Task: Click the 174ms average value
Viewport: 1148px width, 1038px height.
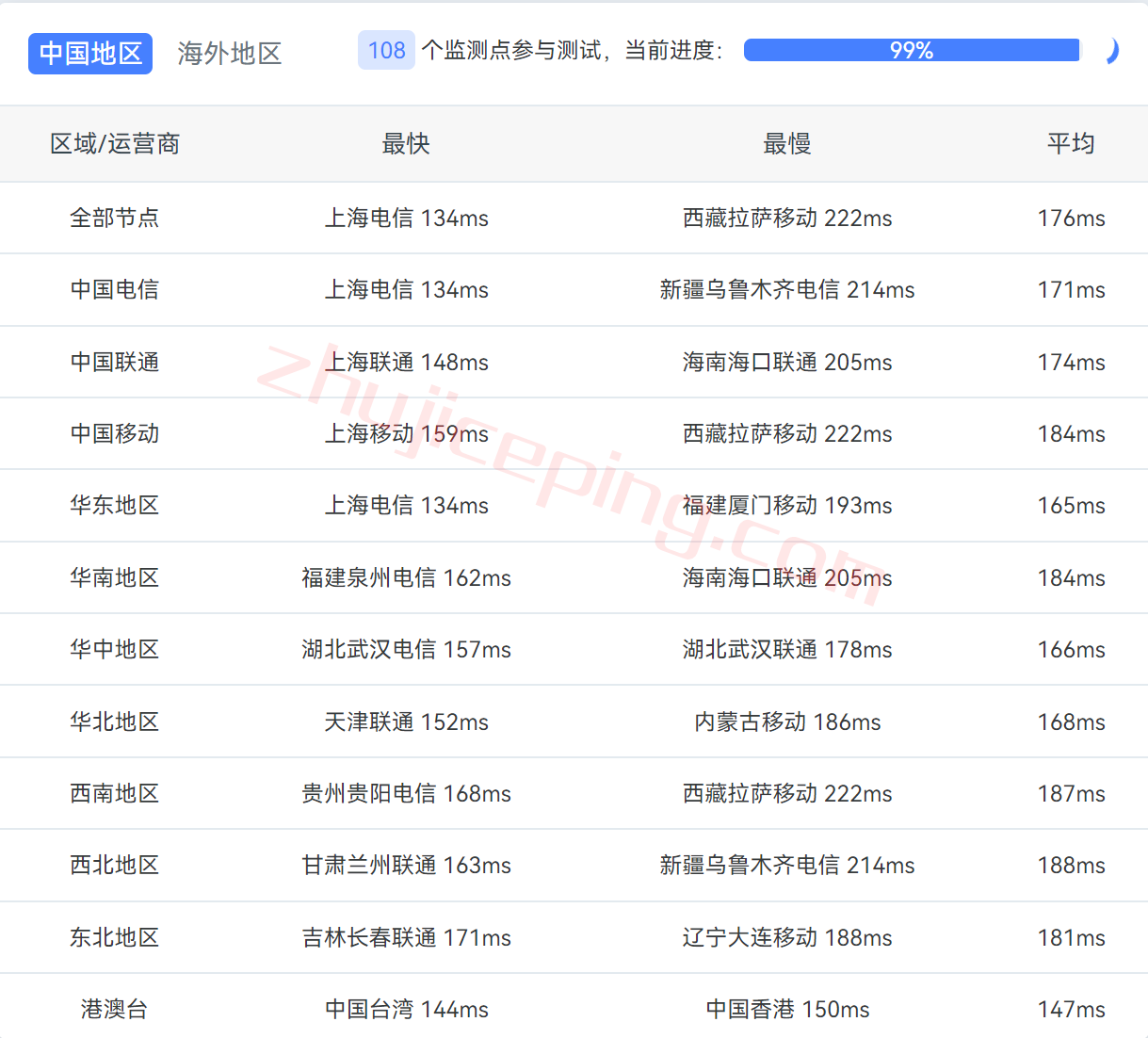Action: click(x=1072, y=363)
